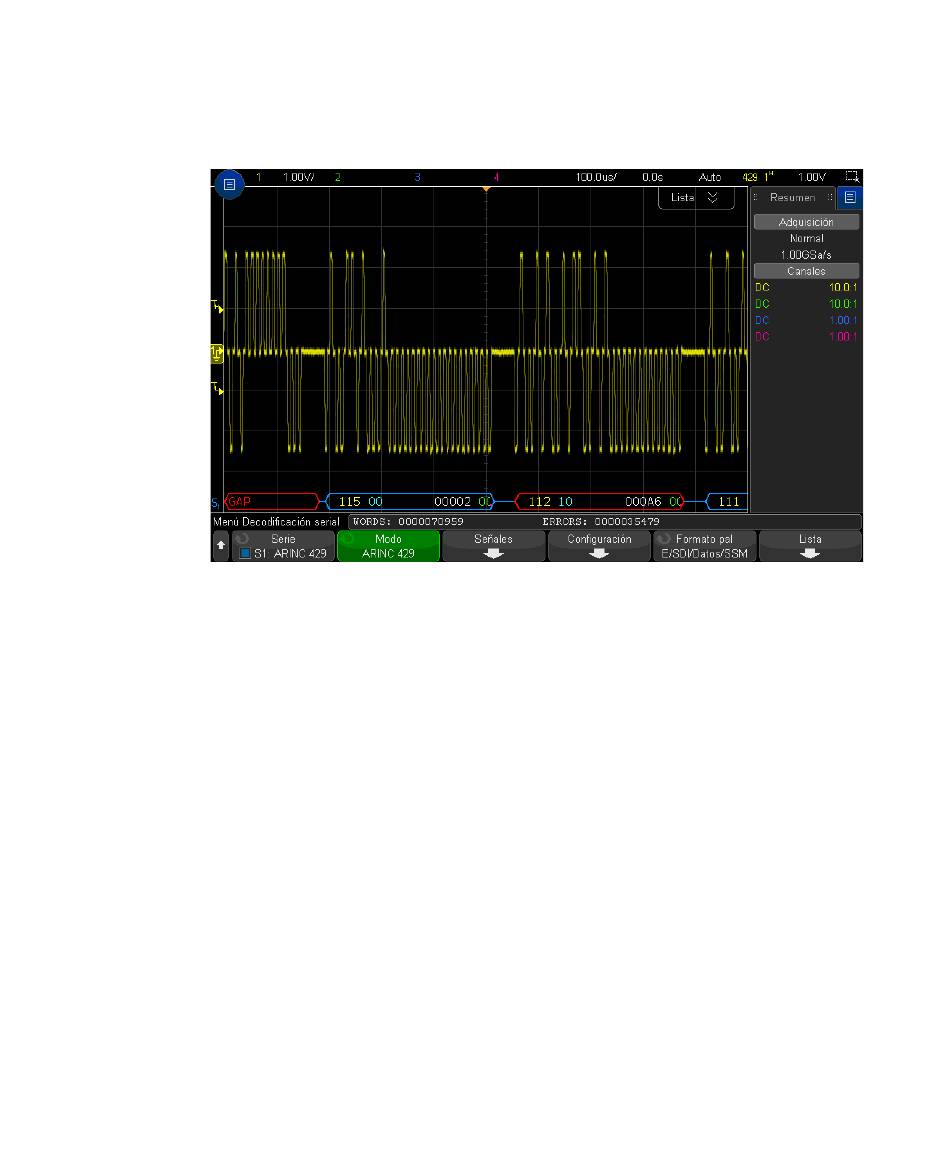The height and width of the screenshot is (1165, 950).
Task: Select channel 1 in the top bar
Action: tap(258, 177)
